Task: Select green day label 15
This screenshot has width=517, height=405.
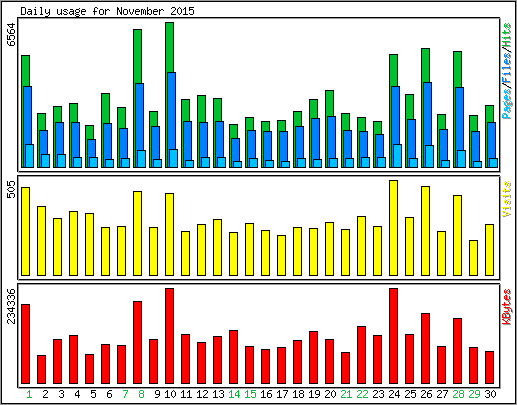Action: (x=250, y=394)
